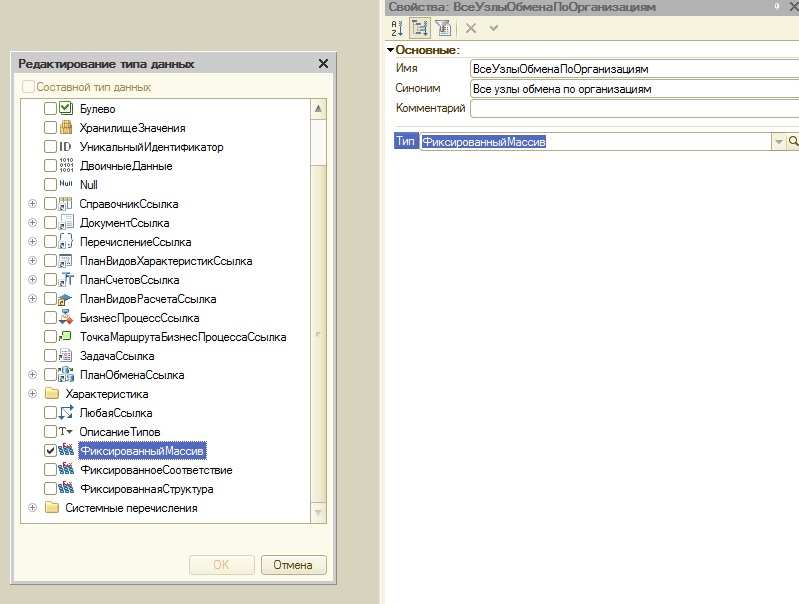Select the ФиксированноеСоответствие row
The width and height of the screenshot is (799, 604).
156,470
